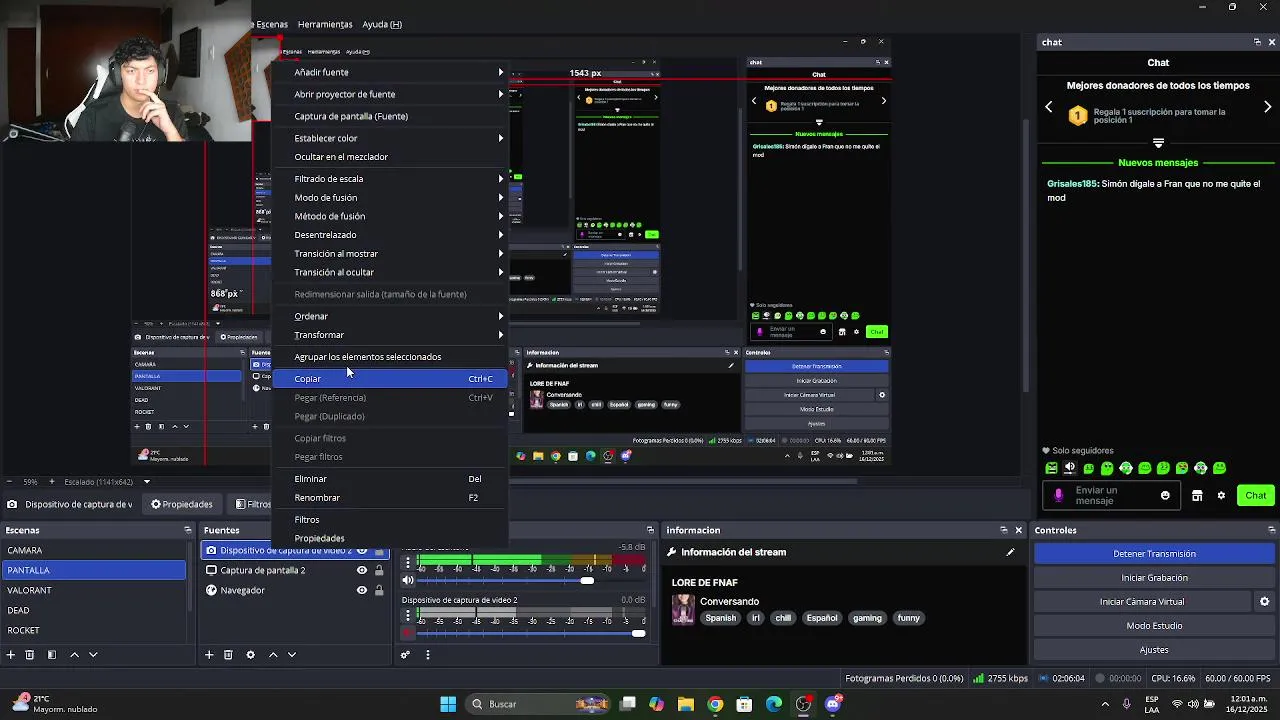
Task: Select Renombrar from the context menu
Action: pos(390,497)
